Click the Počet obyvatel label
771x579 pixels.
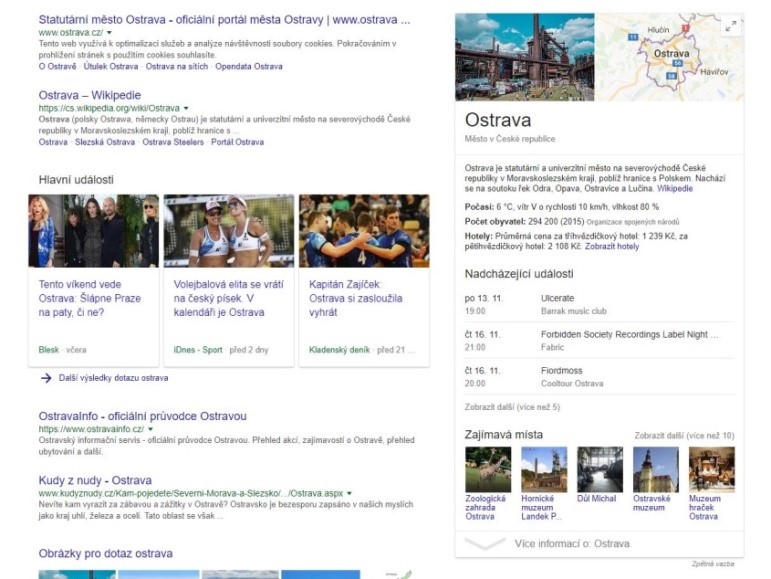[x=495, y=222]
